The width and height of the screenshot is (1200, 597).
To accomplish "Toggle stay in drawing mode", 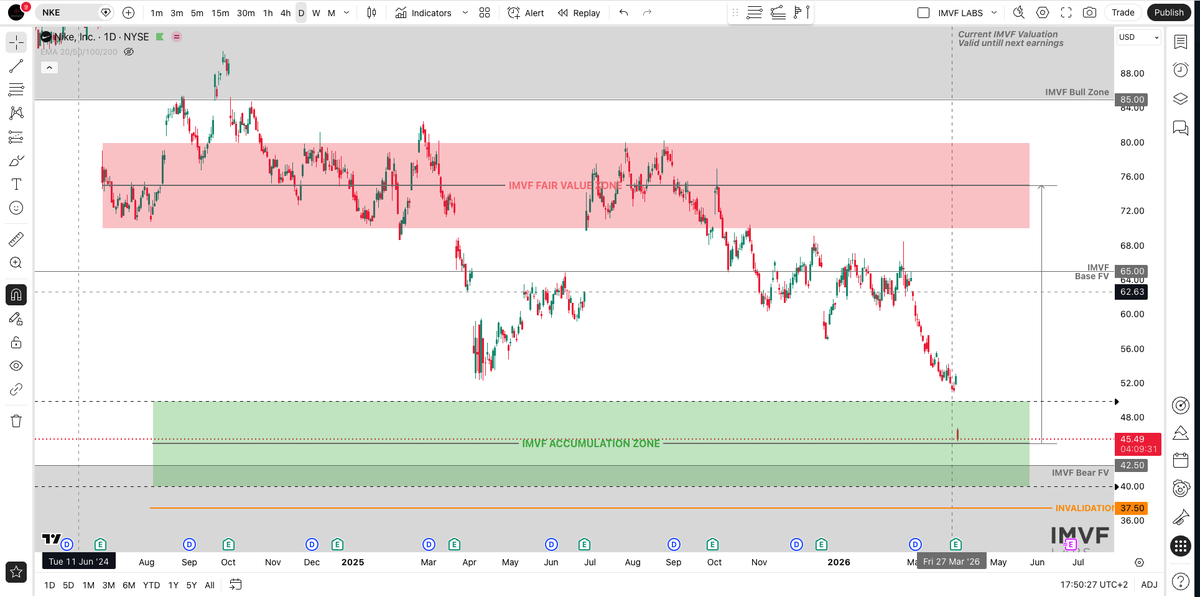I will (x=16, y=318).
